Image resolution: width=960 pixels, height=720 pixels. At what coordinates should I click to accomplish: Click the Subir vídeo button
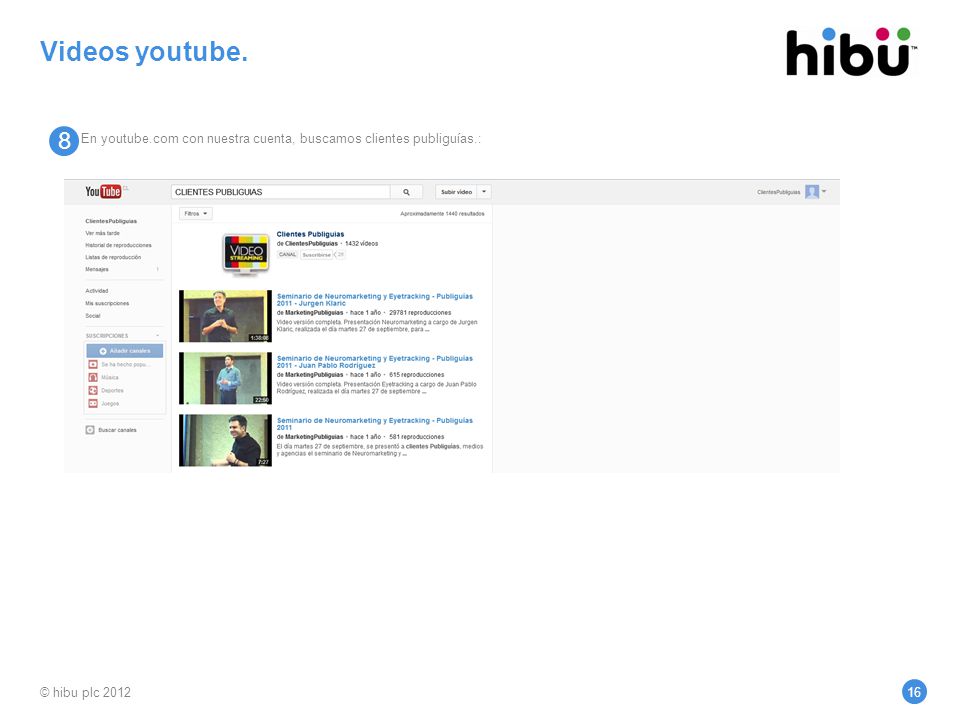pyautogui.click(x=456, y=192)
